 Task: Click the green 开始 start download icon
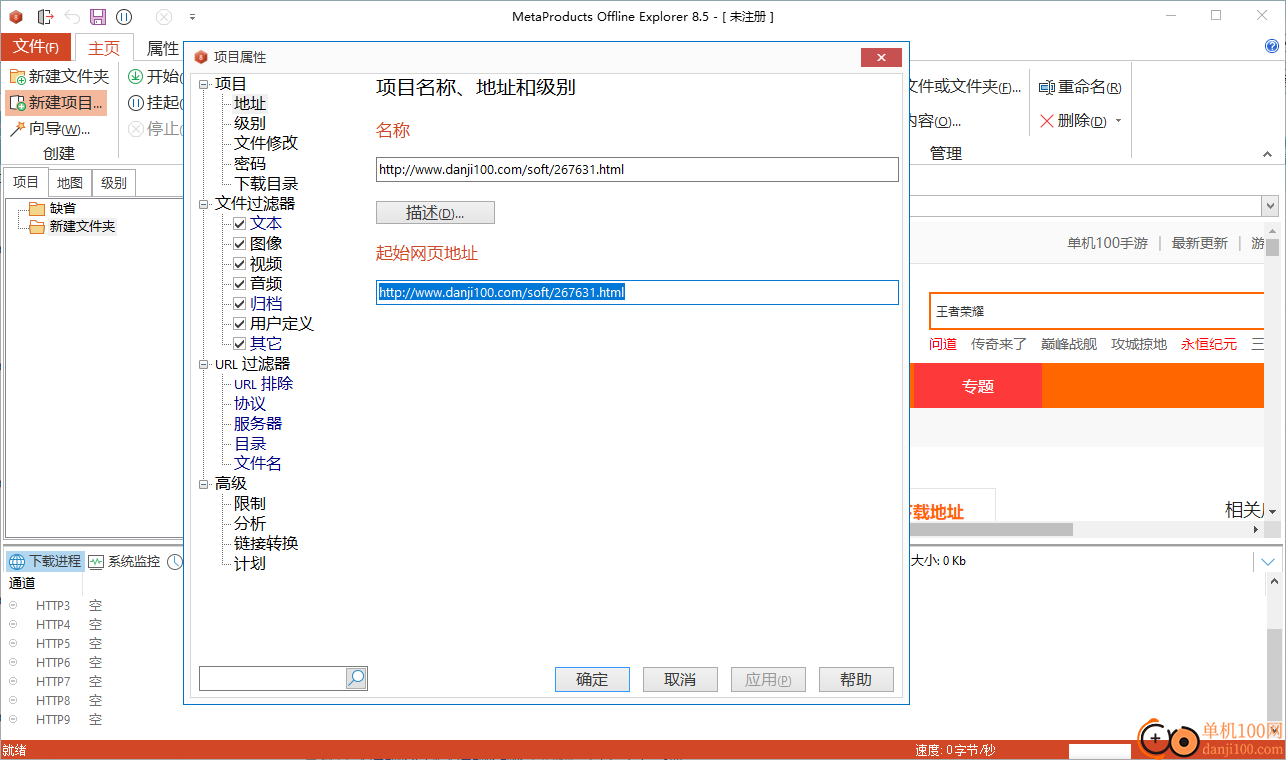point(136,76)
